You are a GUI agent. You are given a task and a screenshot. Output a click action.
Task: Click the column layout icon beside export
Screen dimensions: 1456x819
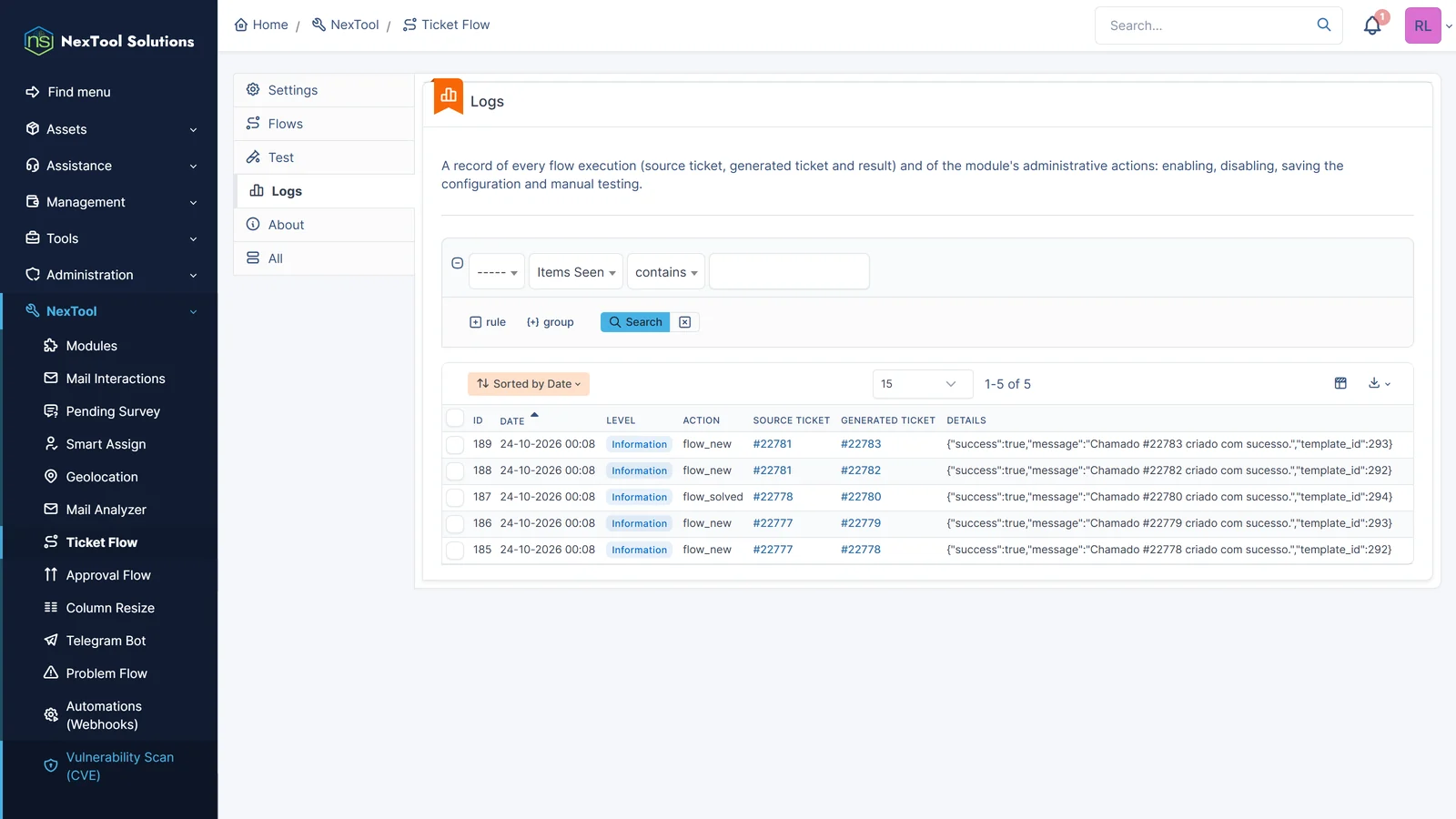1340,383
